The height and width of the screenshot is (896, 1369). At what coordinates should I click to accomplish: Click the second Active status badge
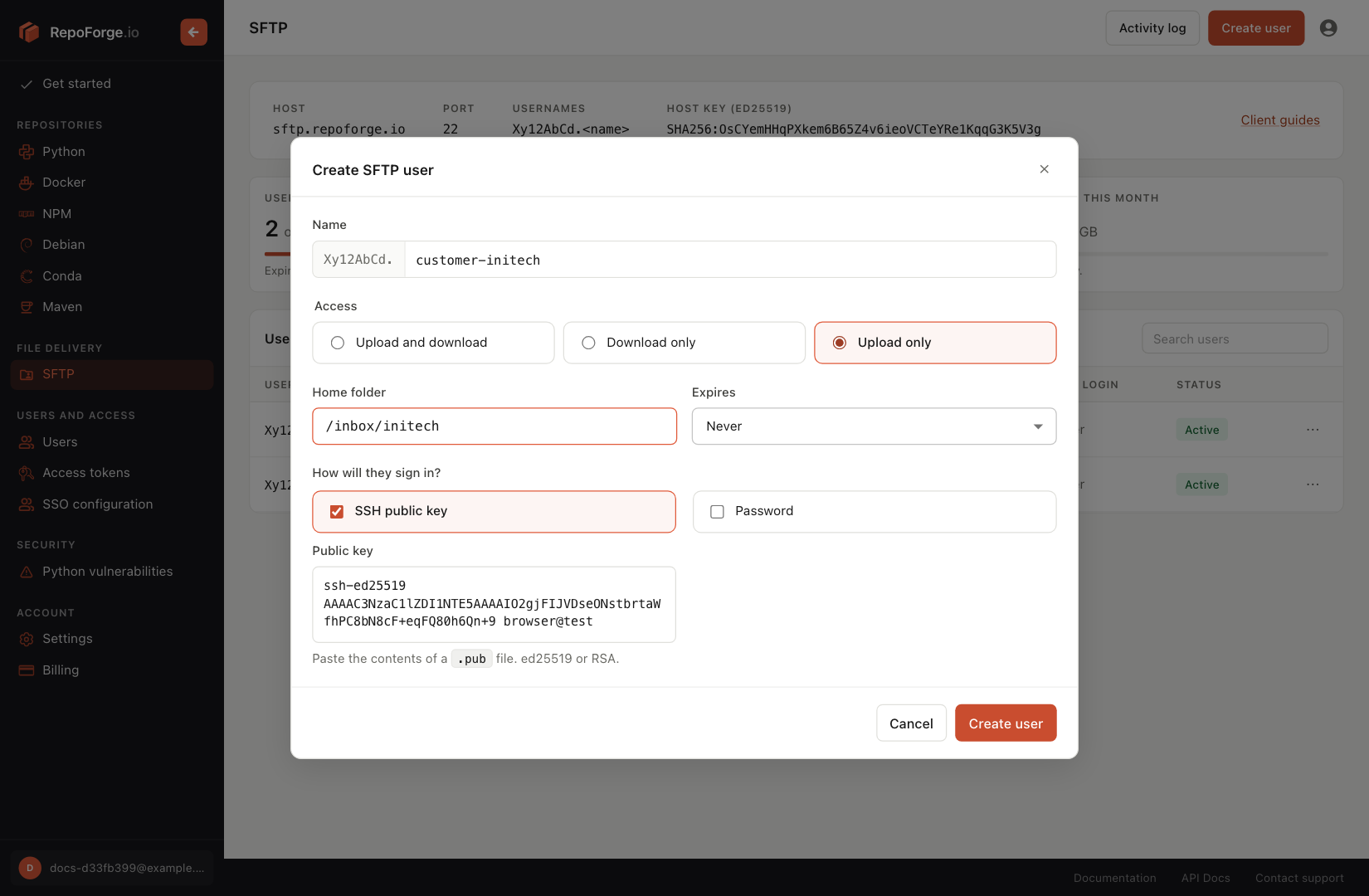click(x=1202, y=485)
